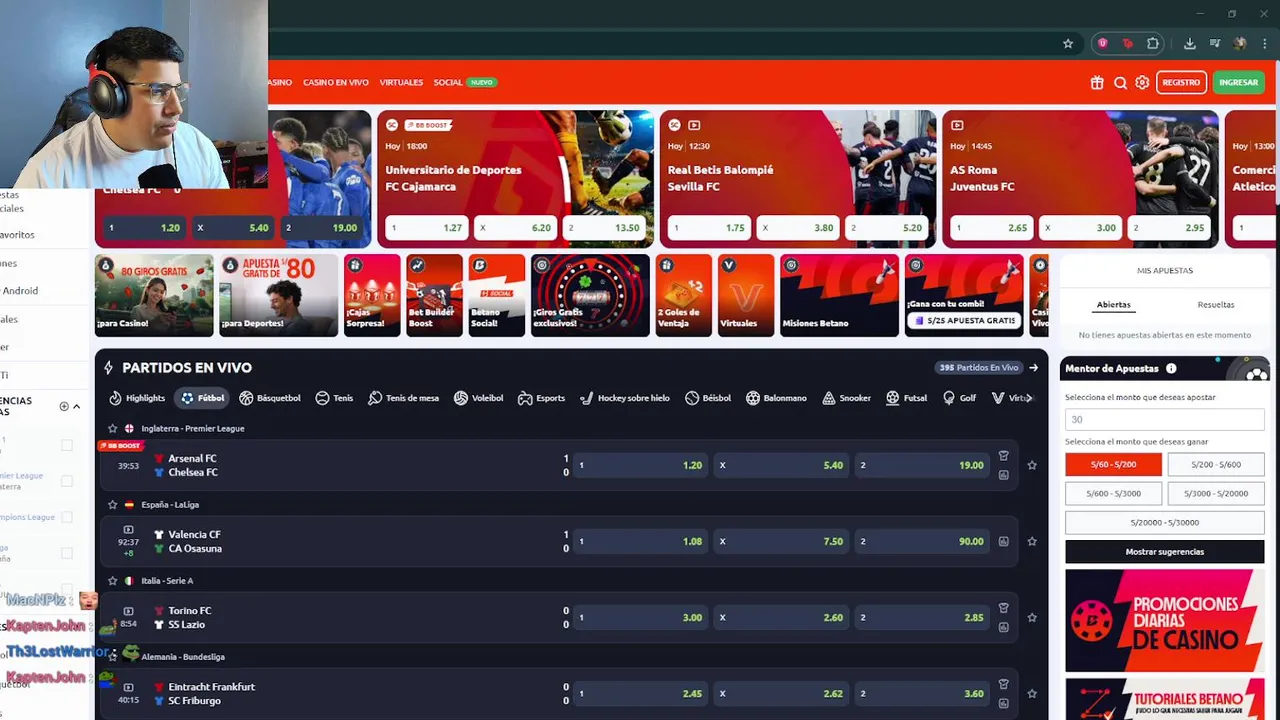The height and width of the screenshot is (720, 1280).
Task: Star the Italia - Serie A heading
Action: pyautogui.click(x=113, y=580)
